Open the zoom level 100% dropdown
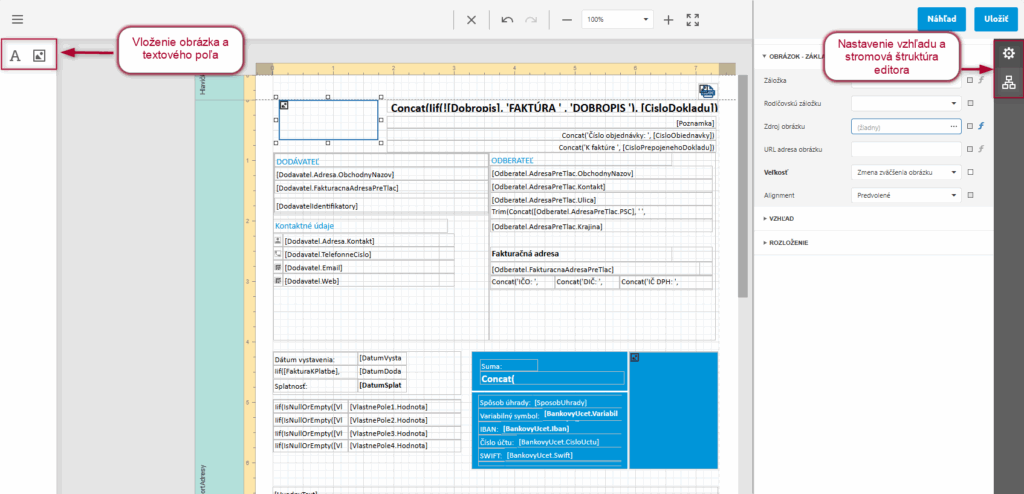Viewport: 1024px width, 494px height. 617,20
